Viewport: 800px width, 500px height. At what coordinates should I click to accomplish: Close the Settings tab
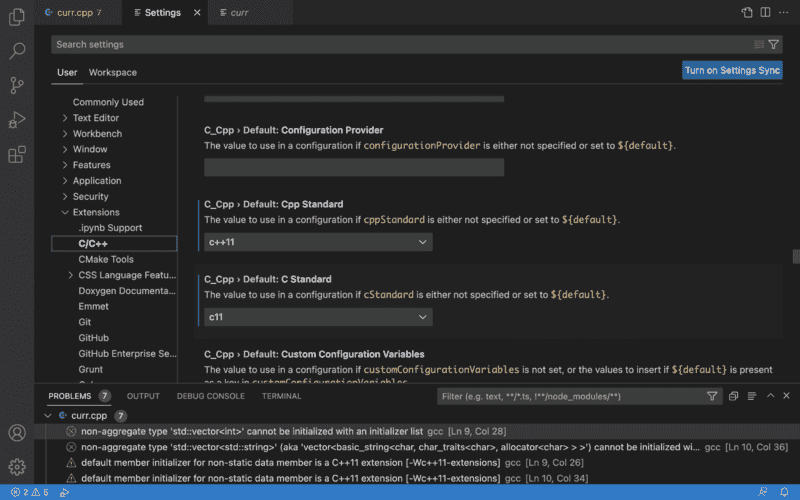click(x=197, y=13)
